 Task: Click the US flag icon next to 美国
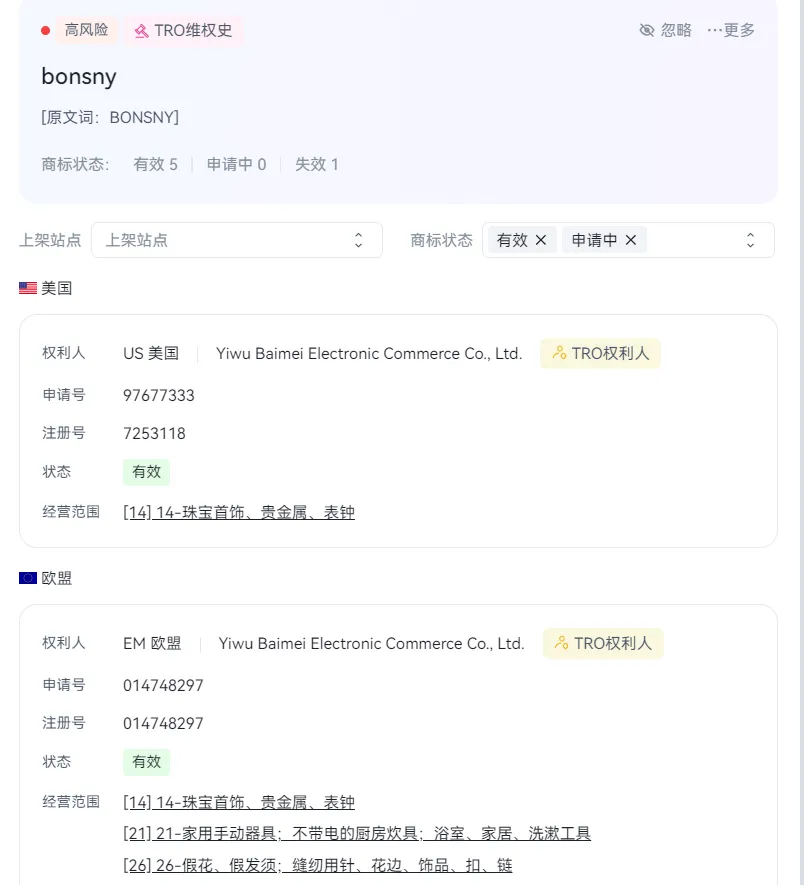(28, 288)
